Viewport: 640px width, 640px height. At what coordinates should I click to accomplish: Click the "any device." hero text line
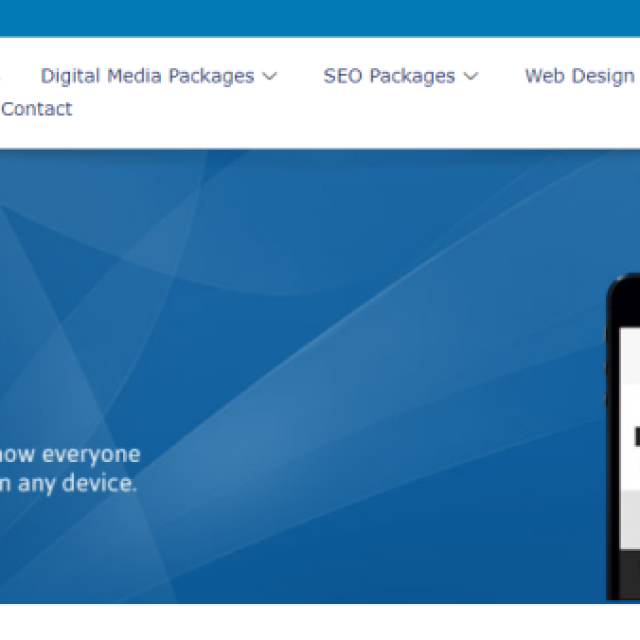coord(70,484)
